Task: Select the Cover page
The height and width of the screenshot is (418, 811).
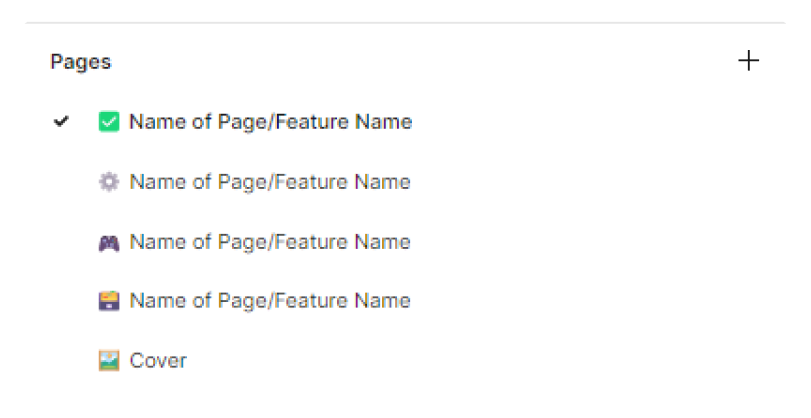Action: (x=158, y=361)
